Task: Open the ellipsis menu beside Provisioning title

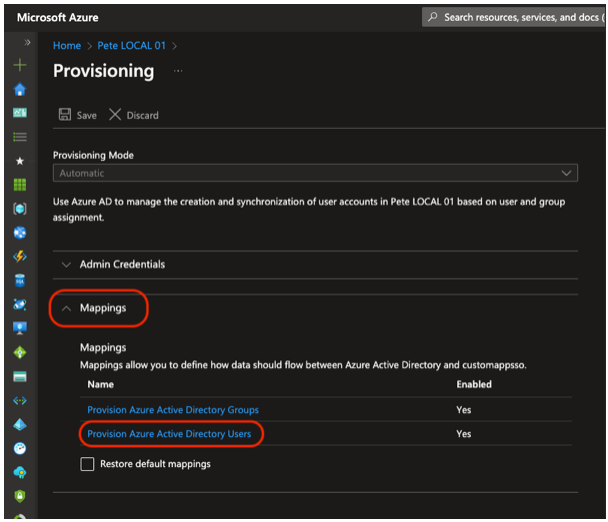Action: pos(178,71)
